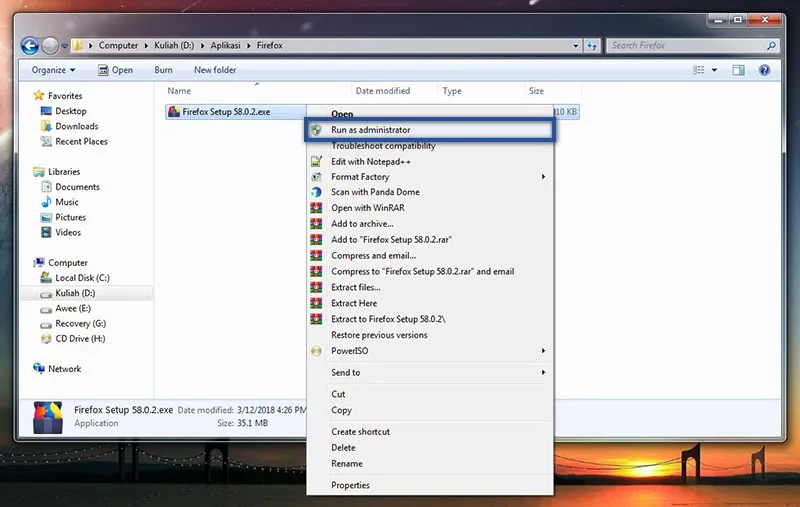800x507 pixels.
Task: Open recent pages dropdown beside navigation arrows
Action: [x=64, y=46]
